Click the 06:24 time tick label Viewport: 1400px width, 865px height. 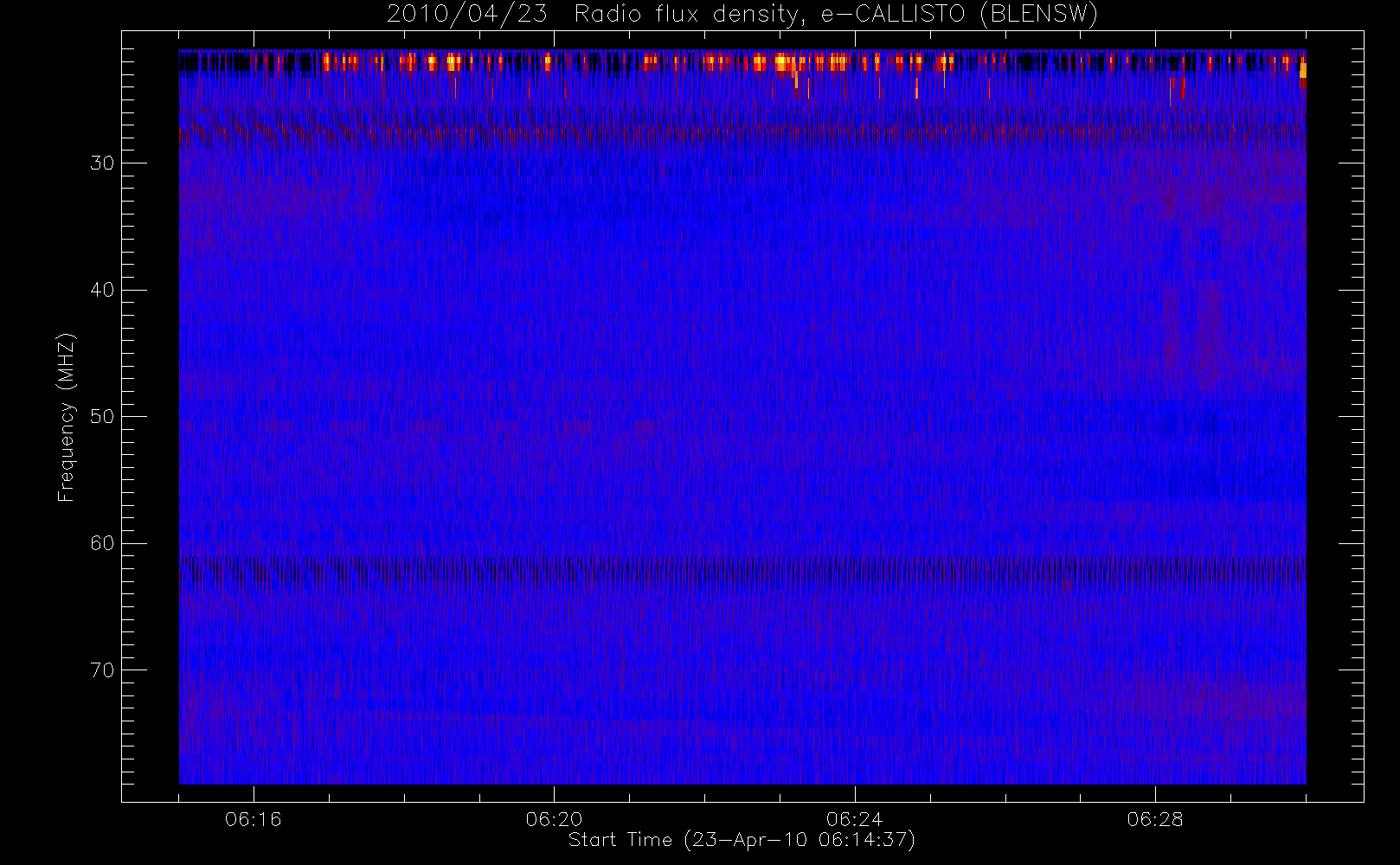855,819
